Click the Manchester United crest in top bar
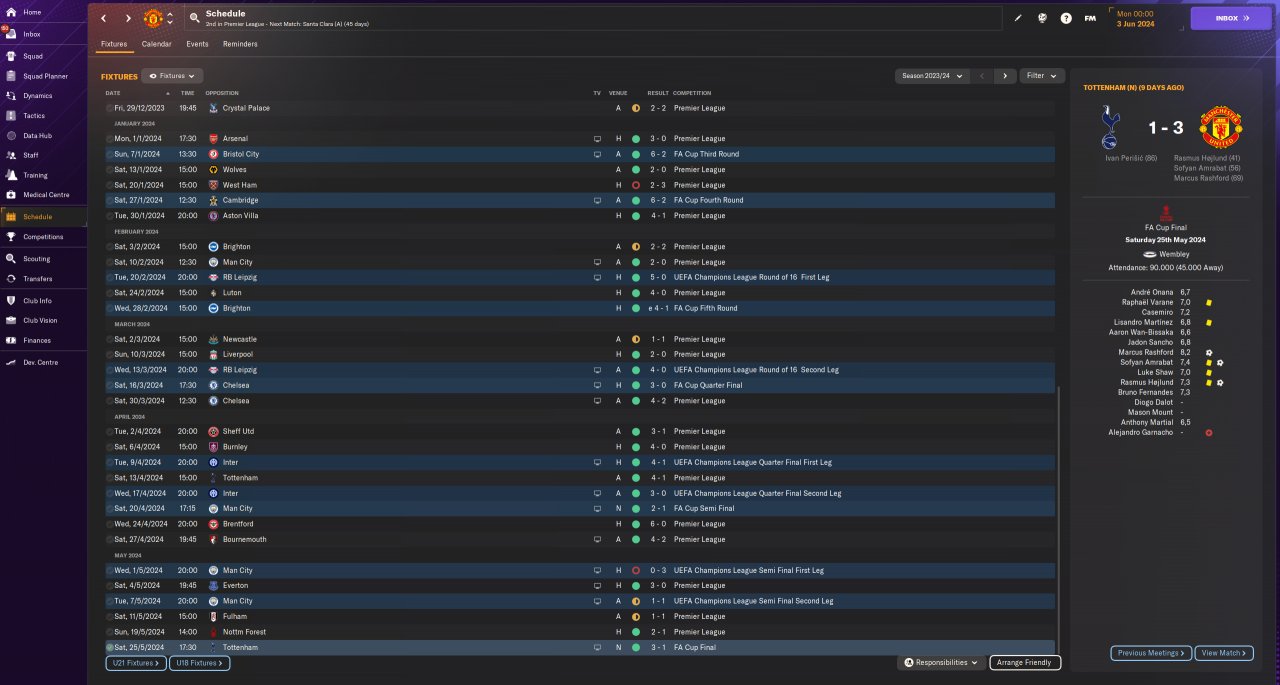Screen dimensions: 1280x685 (x=153, y=18)
